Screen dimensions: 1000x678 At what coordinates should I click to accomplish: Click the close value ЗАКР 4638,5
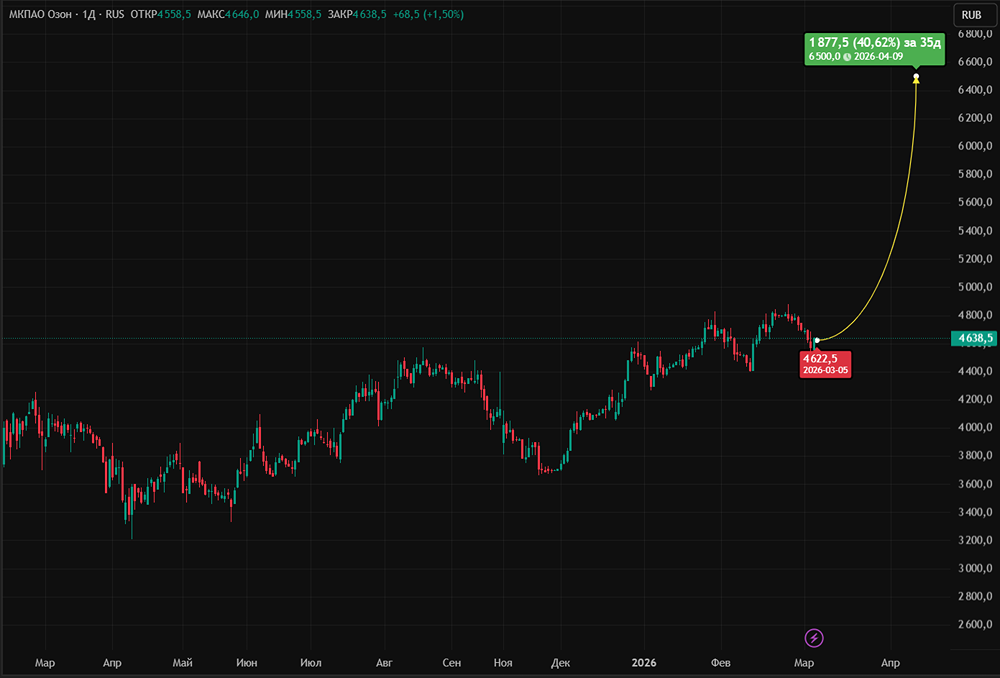pyautogui.click(x=357, y=14)
